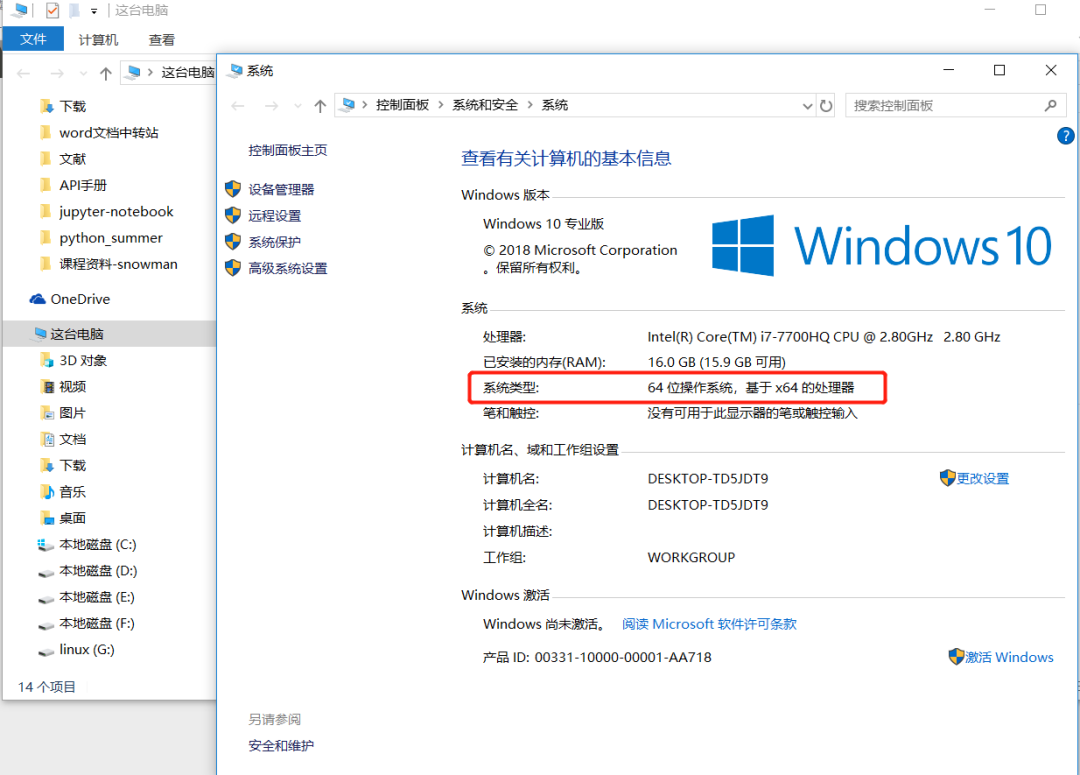This screenshot has height=775, width=1080.
Task: Select python_summer folder
Action: coord(110,238)
